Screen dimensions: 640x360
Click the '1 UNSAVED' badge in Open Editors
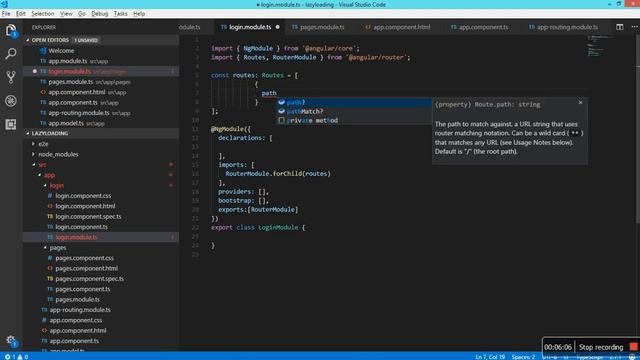[x=86, y=40]
